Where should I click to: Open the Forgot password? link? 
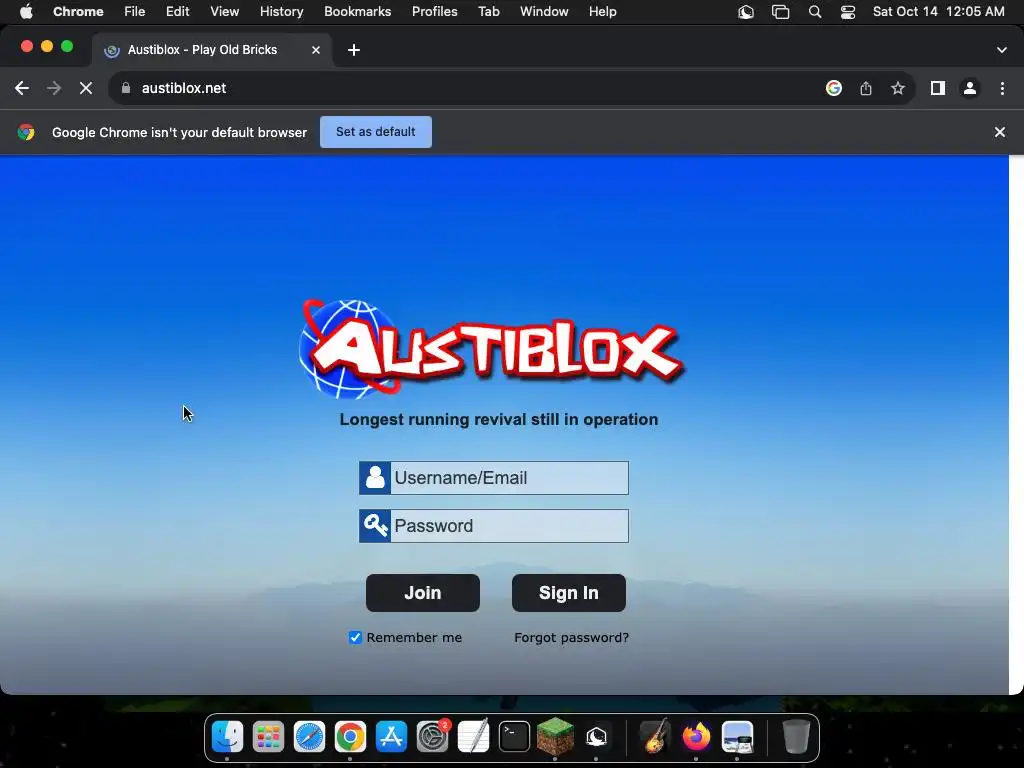[x=571, y=637]
